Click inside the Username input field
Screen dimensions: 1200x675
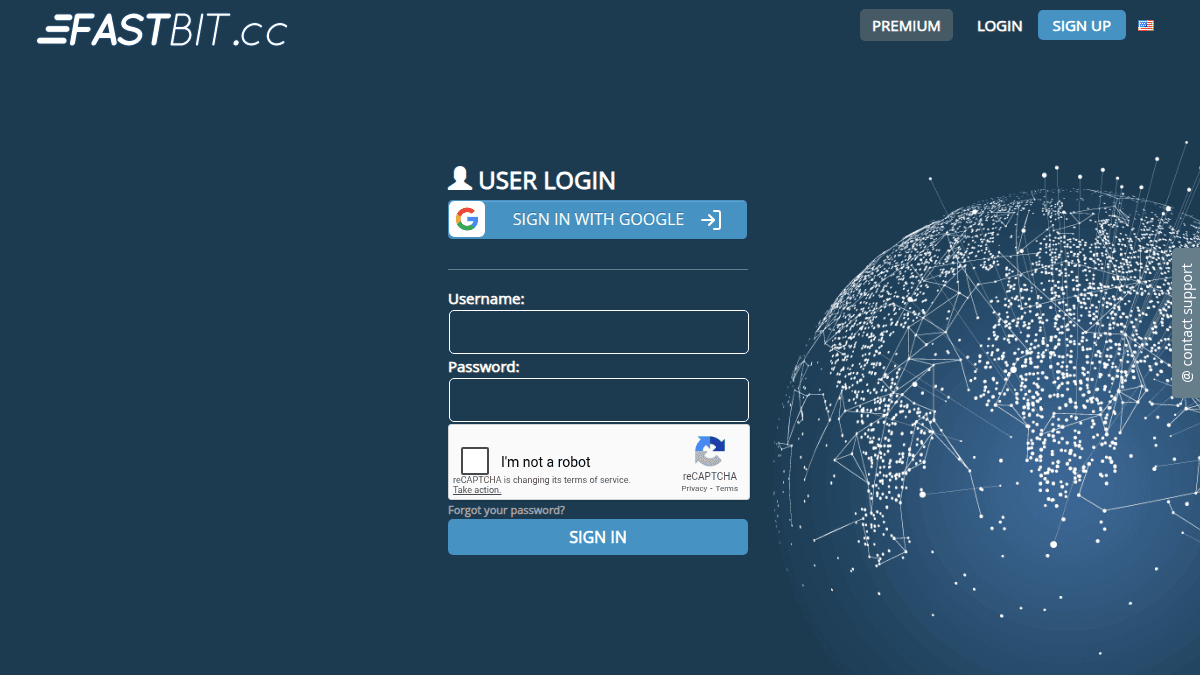point(598,332)
